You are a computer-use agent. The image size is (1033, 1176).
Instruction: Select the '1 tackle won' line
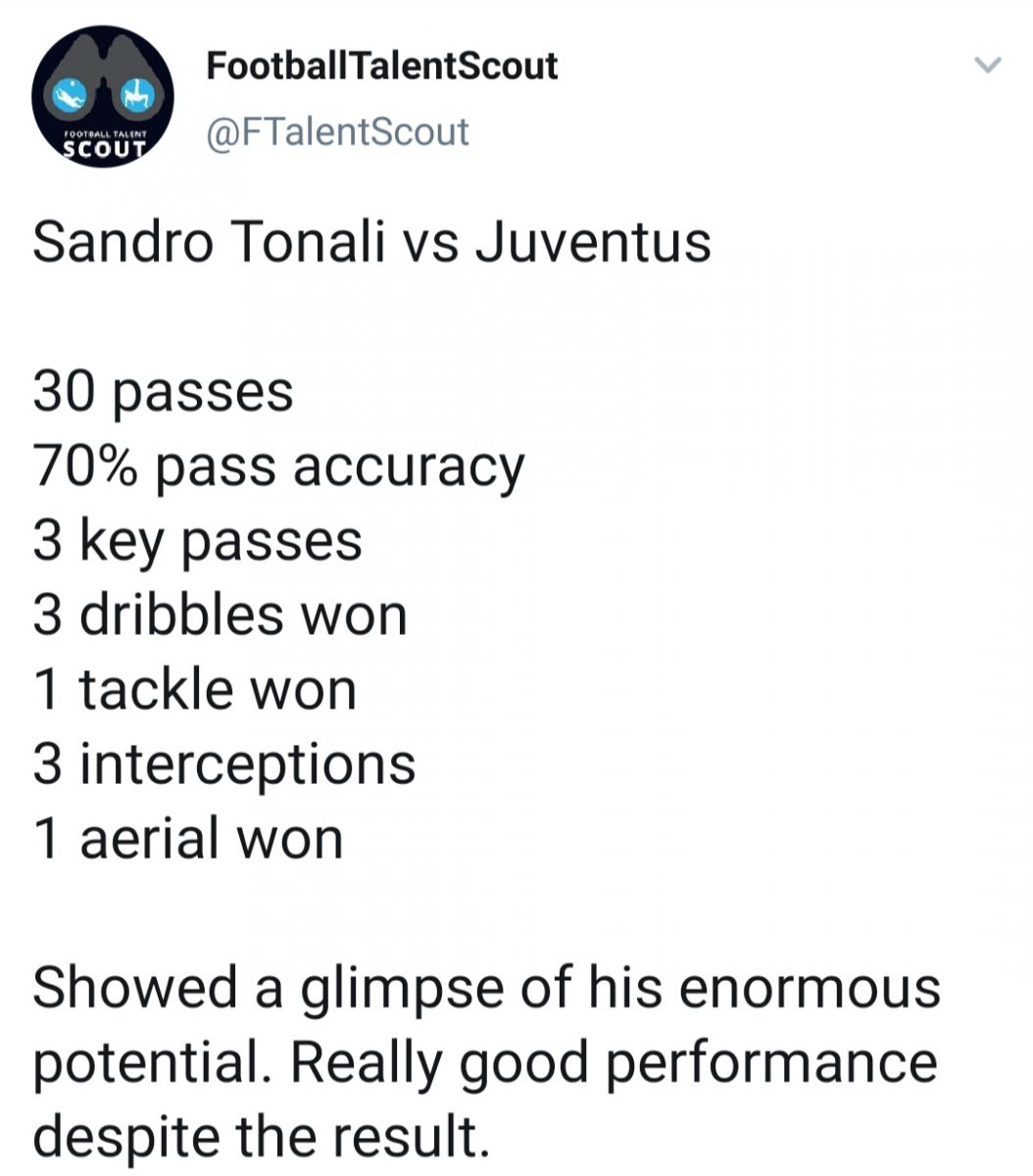pyautogui.click(x=195, y=690)
